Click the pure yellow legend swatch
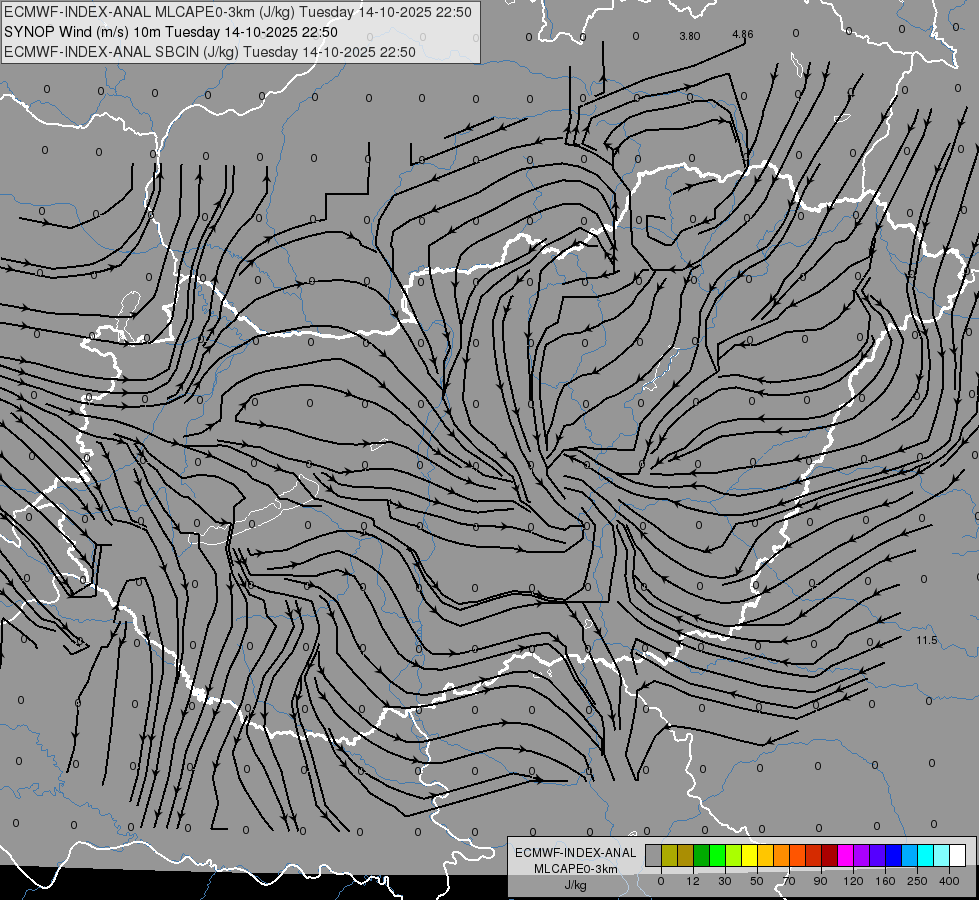The height and width of the screenshot is (900, 979). (750, 855)
